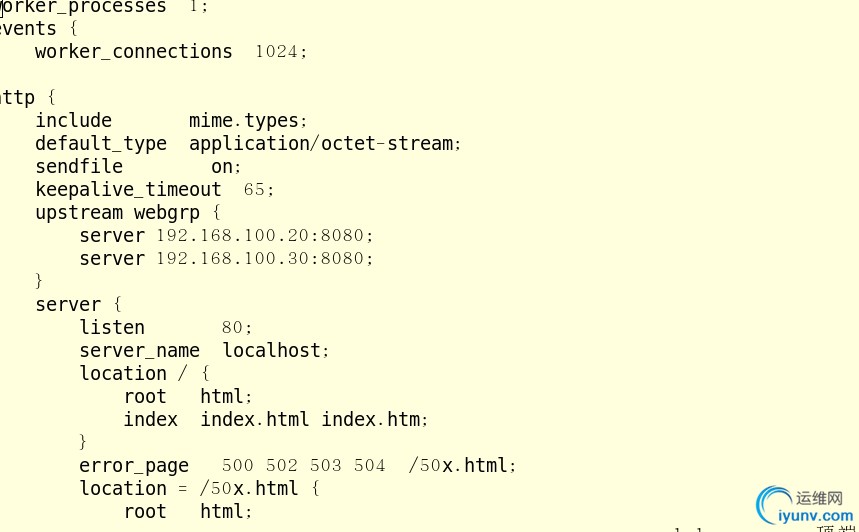Viewport: 859px width, 532px height.
Task: Place cursor on mime.types text
Action: [244, 121]
